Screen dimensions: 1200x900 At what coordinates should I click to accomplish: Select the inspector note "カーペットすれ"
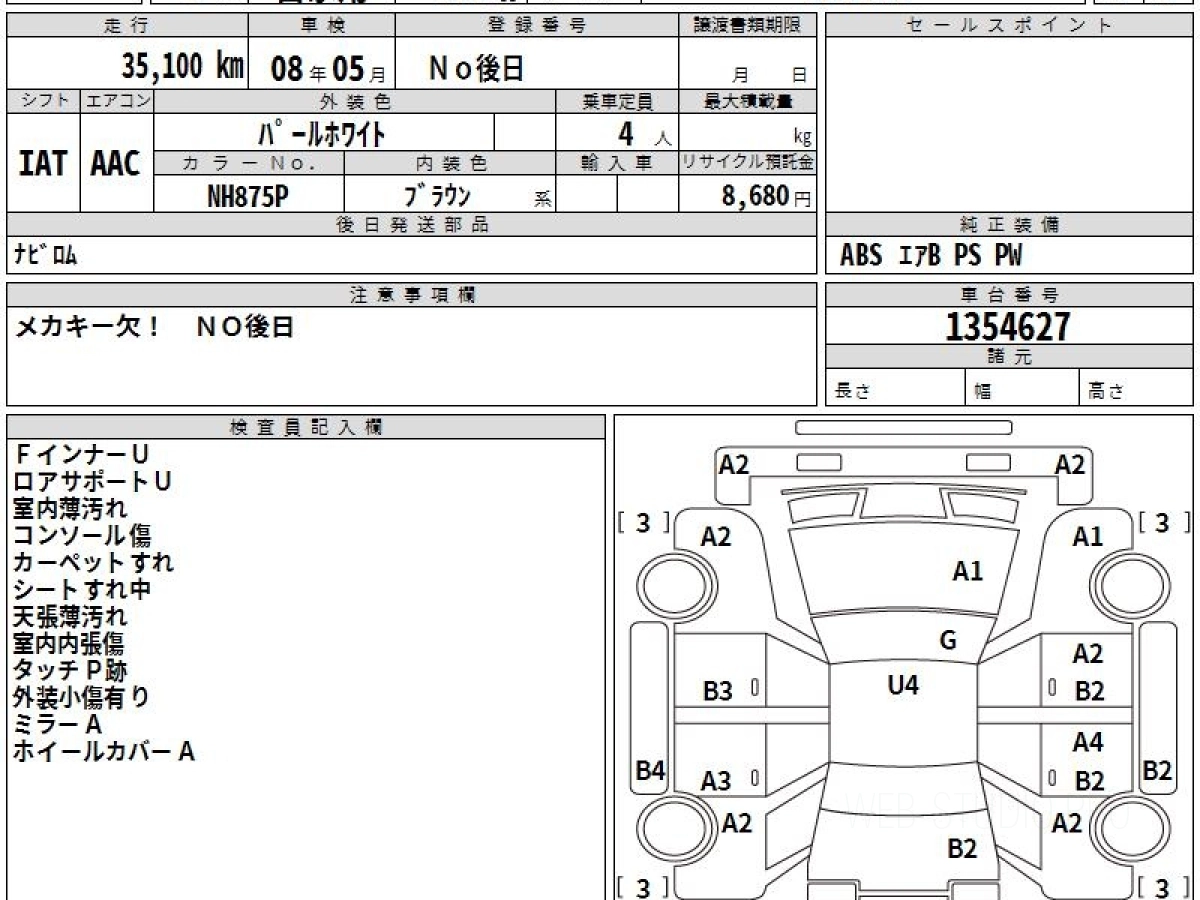(x=93, y=563)
